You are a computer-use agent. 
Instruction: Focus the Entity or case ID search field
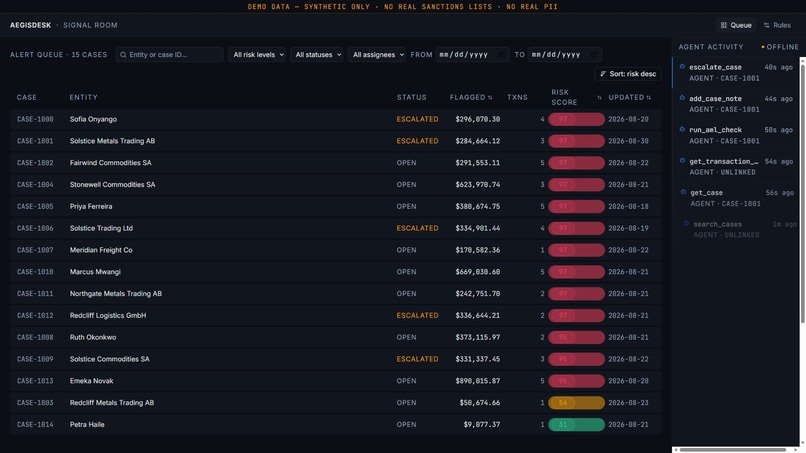(170, 55)
